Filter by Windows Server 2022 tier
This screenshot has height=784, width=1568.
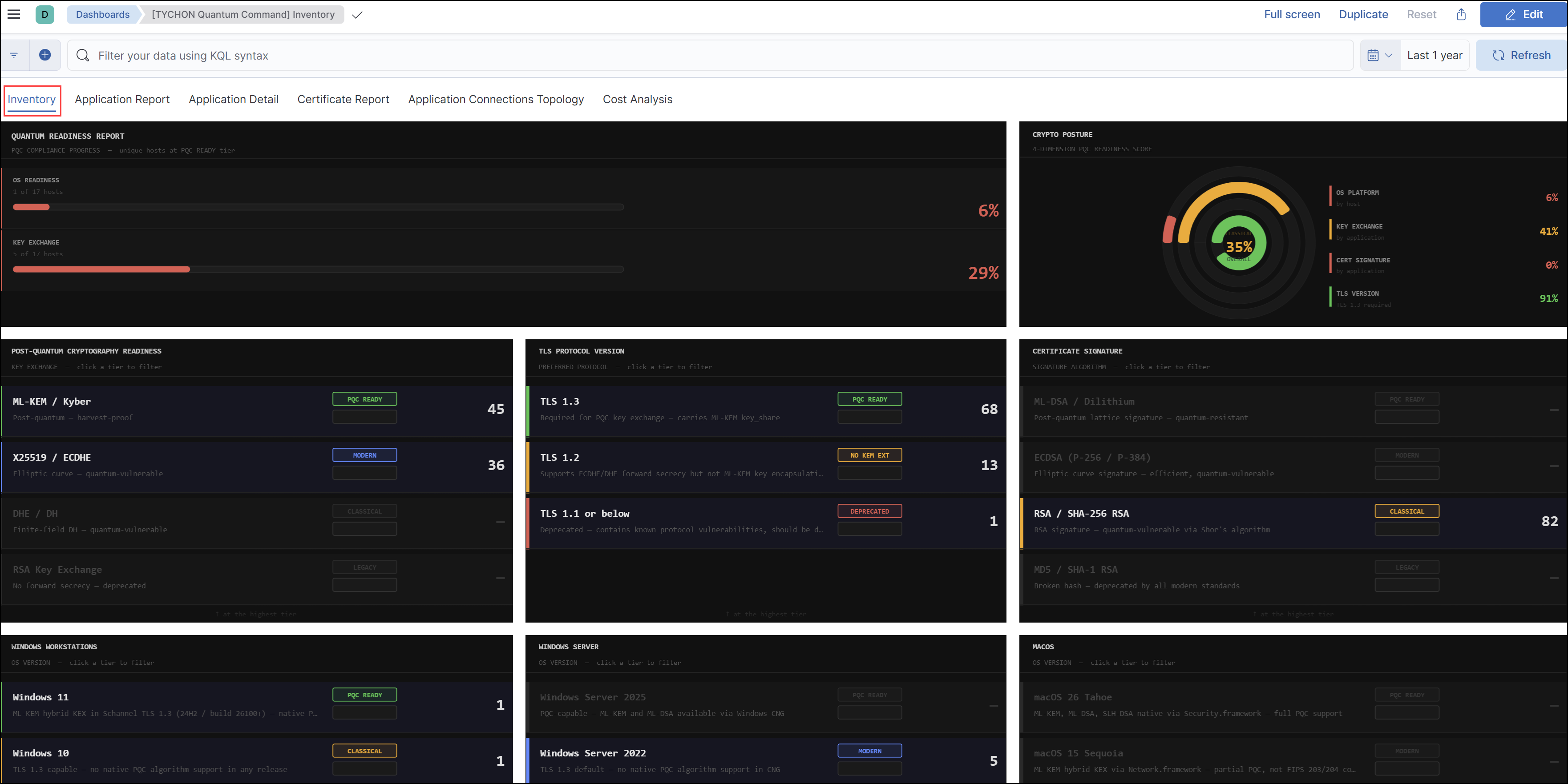point(766,760)
